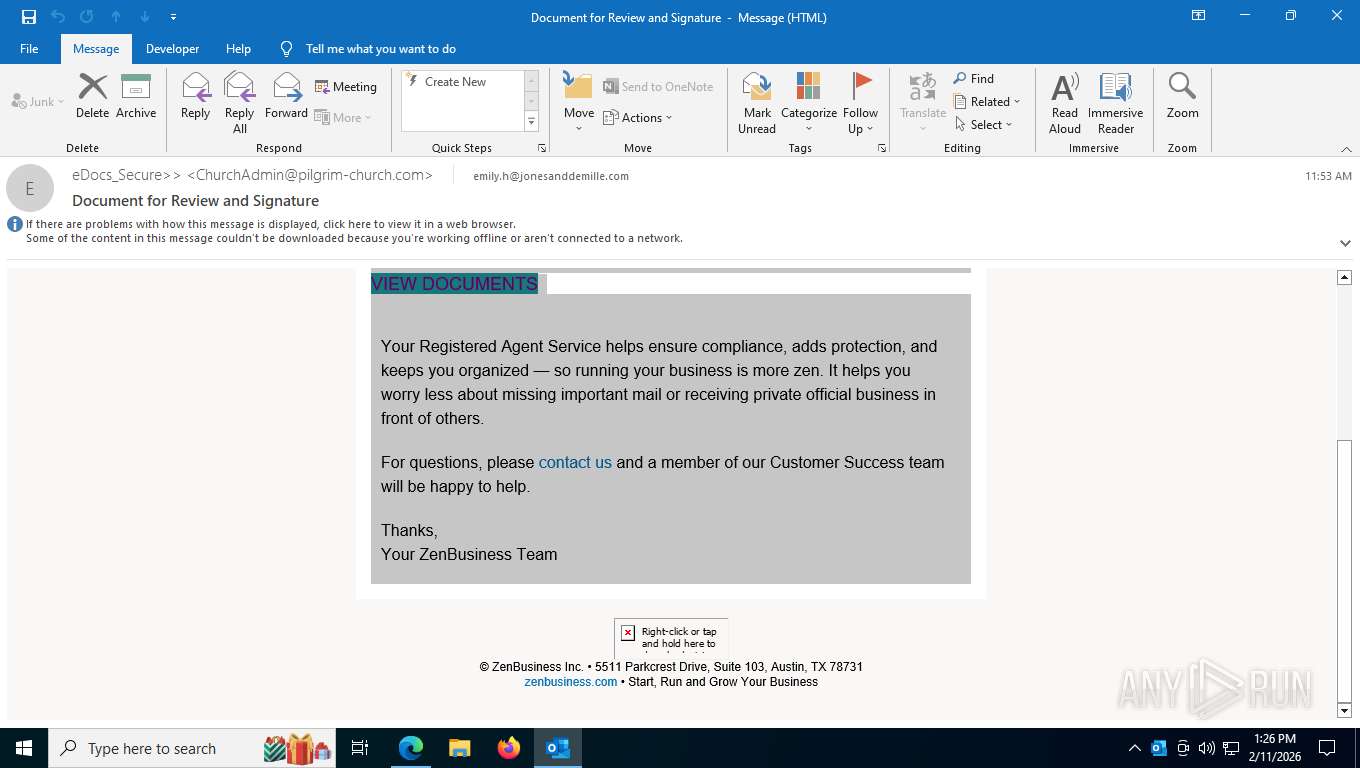Viewport: 1360px width, 768px height.
Task: Go to next item with the down arrow
Action: 145,17
